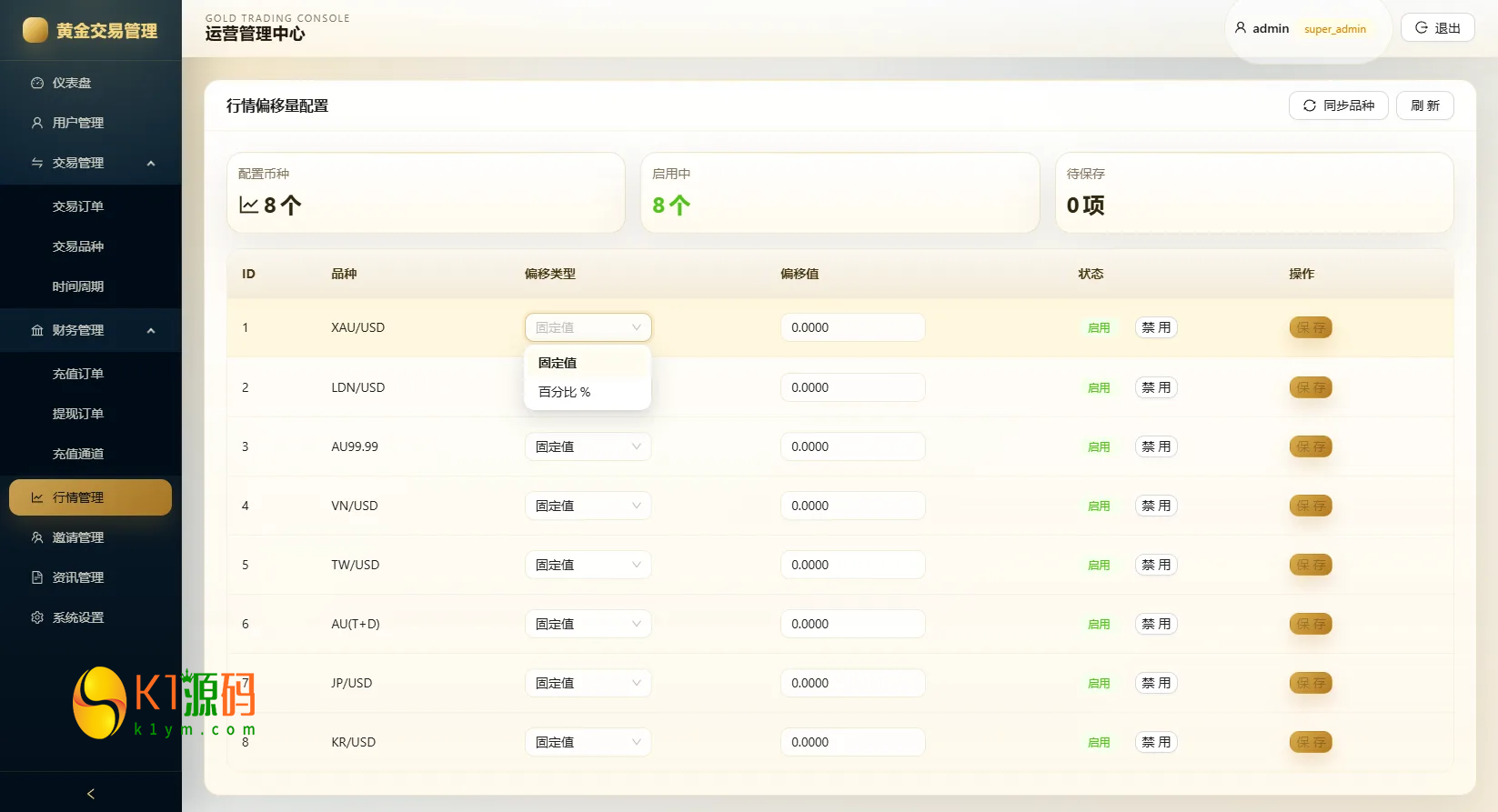Click the market management chart icon
The height and width of the screenshot is (812, 1498).
(x=37, y=497)
